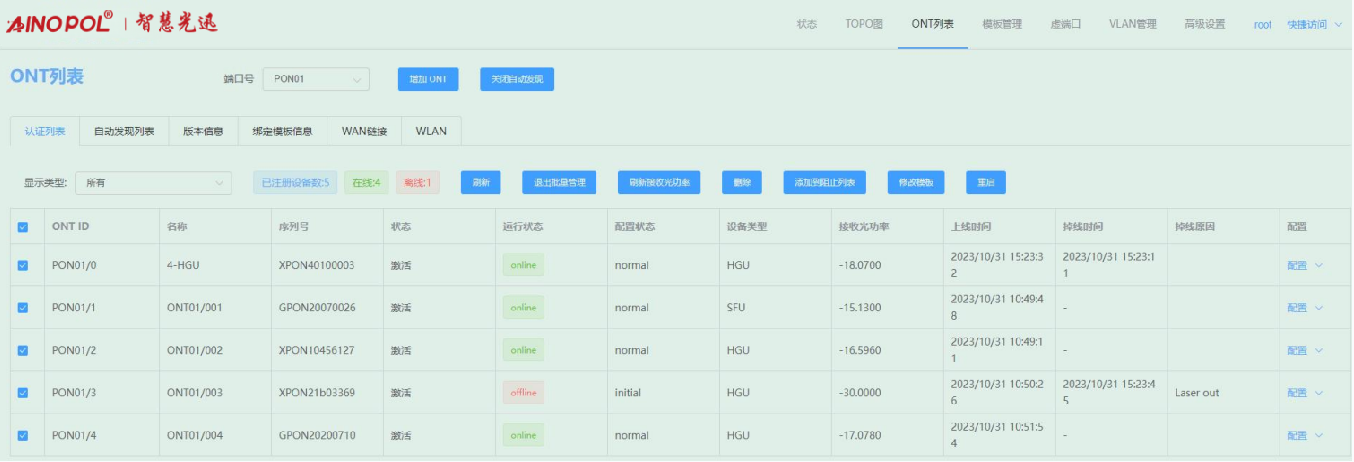Open the 显示类型 display type dropdown
1354x462 pixels.
click(x=153, y=182)
